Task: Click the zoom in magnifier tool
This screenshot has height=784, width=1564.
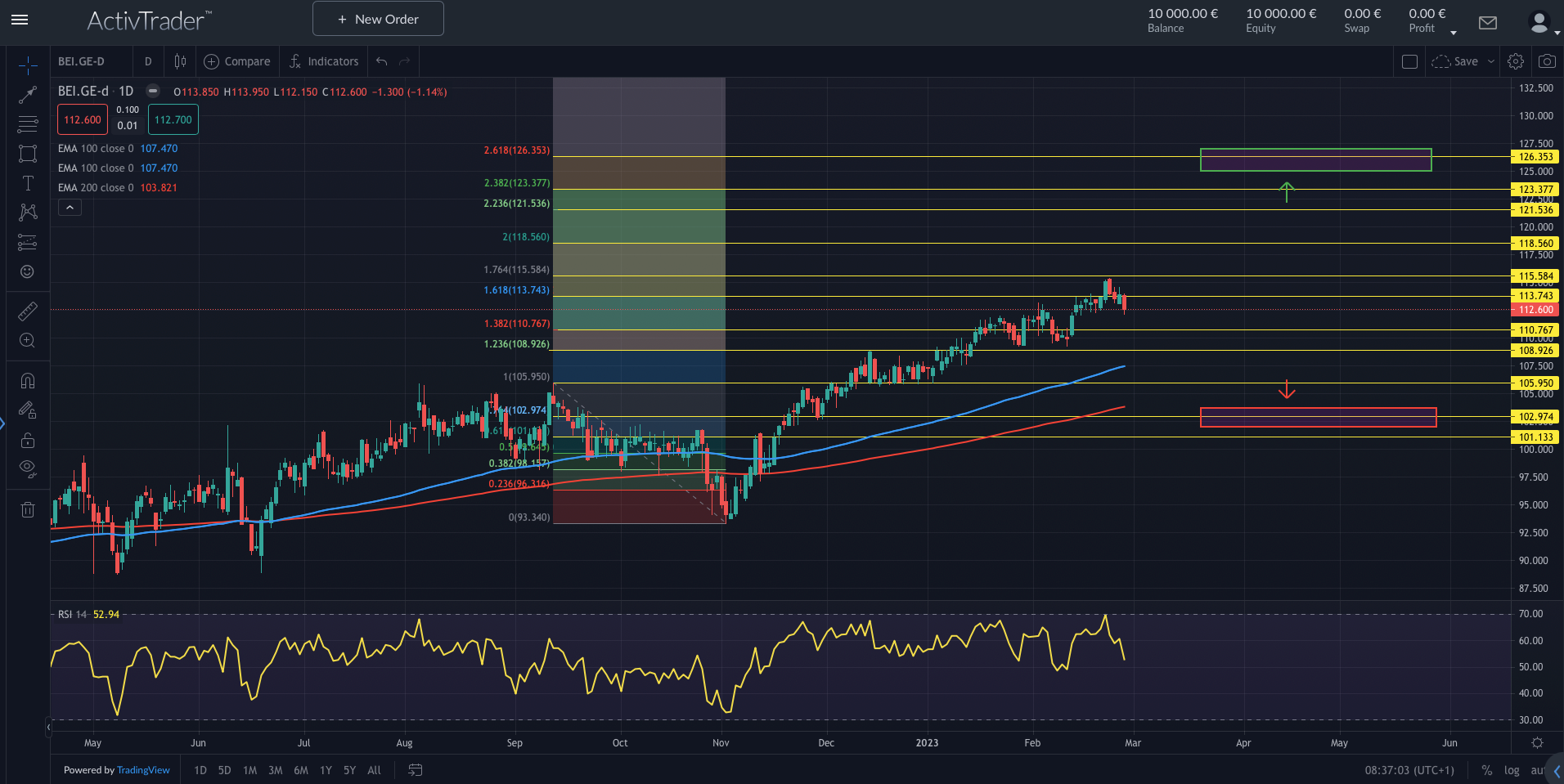Action: pyautogui.click(x=27, y=341)
